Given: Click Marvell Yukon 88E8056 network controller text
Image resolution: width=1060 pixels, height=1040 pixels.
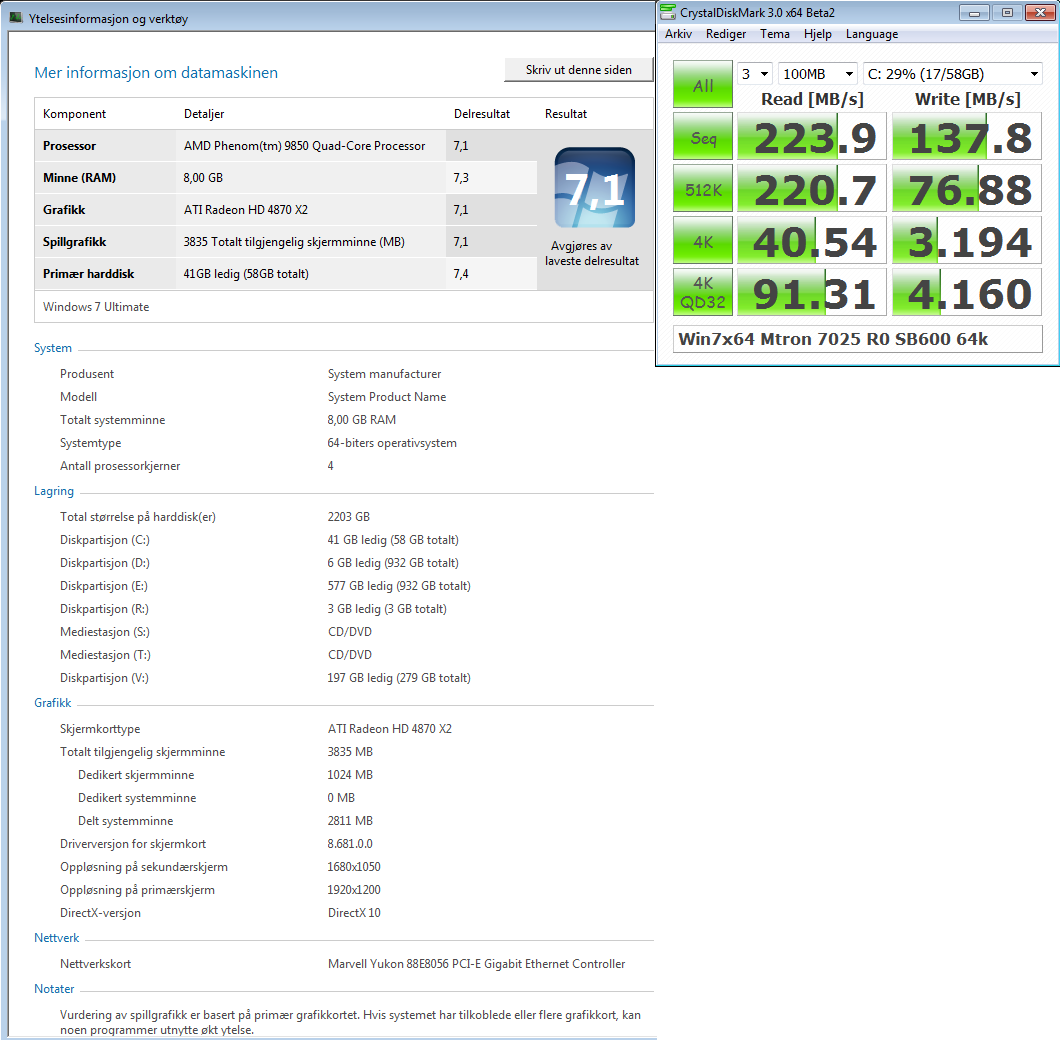Looking at the screenshot, I should pyautogui.click(x=477, y=964).
